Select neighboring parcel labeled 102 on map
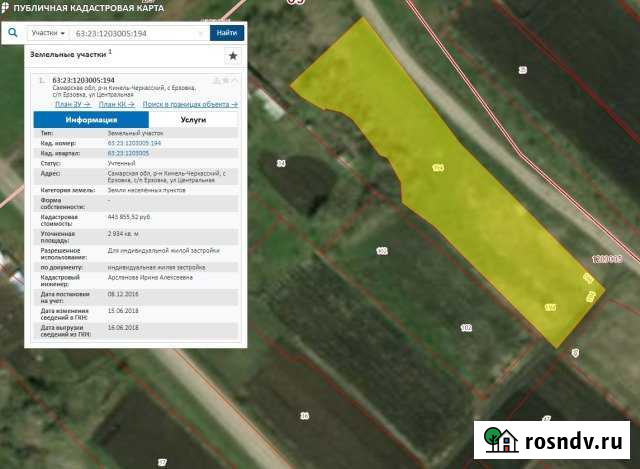This screenshot has width=640, height=469. (x=381, y=250)
